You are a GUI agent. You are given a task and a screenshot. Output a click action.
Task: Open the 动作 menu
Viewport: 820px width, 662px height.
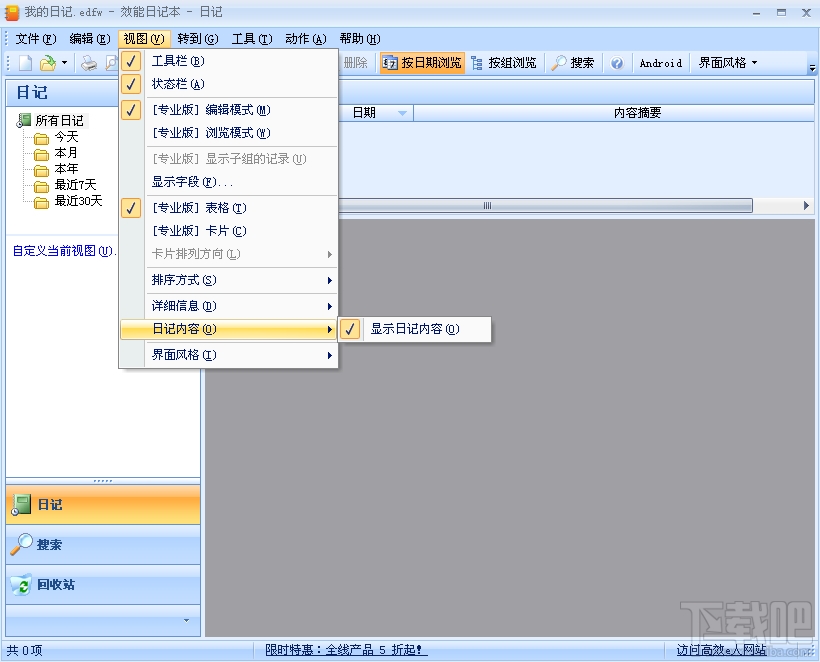pyautogui.click(x=306, y=39)
